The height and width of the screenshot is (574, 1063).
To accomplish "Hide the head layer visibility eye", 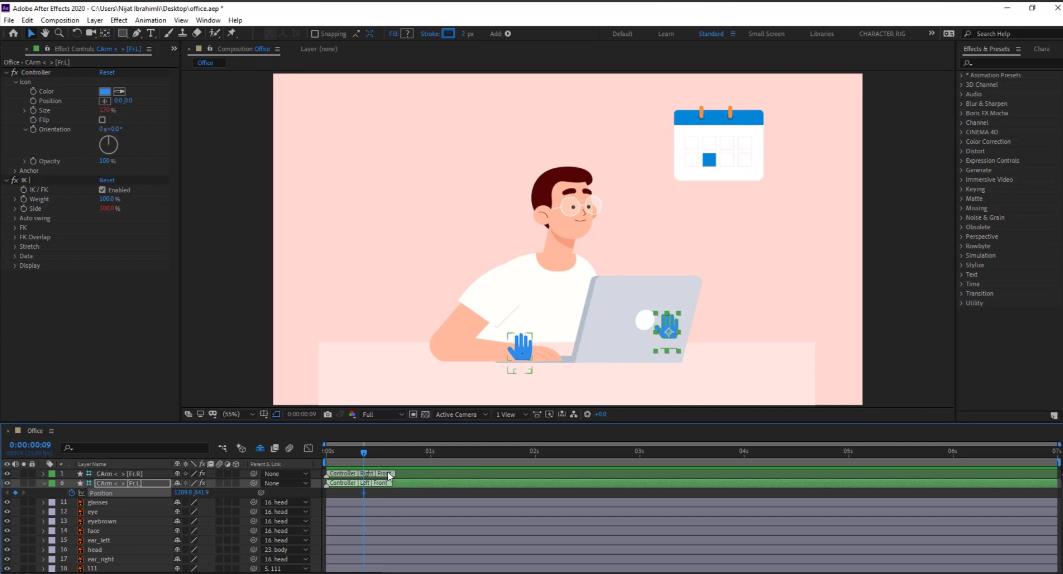I will 7,550.
